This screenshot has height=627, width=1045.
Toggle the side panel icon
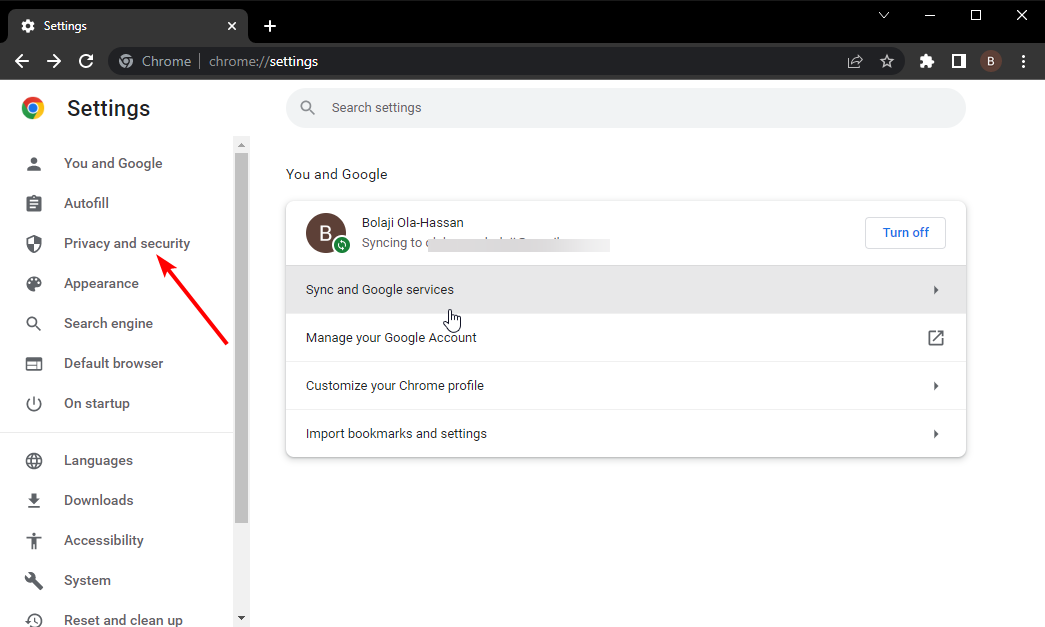tap(958, 61)
